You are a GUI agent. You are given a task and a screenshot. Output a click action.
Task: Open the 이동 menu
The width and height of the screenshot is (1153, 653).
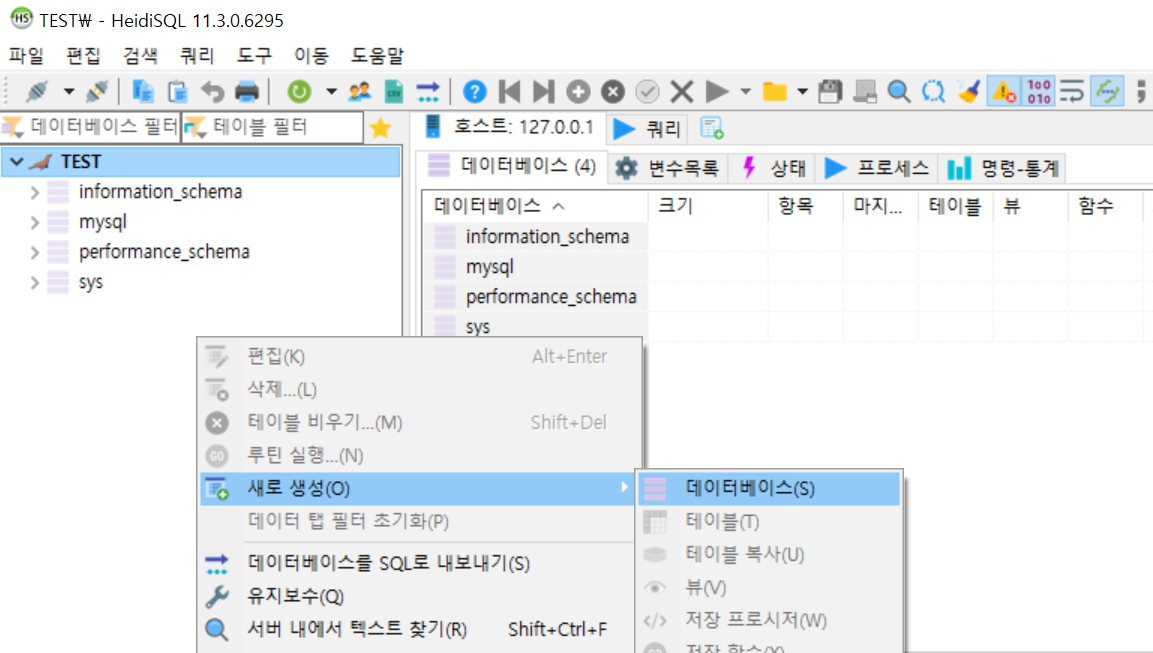click(311, 55)
